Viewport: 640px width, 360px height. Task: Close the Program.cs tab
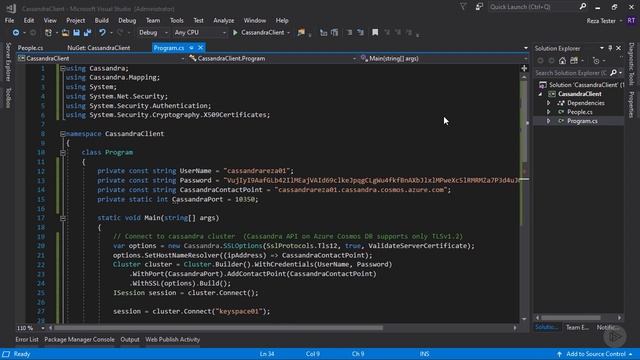[200, 48]
